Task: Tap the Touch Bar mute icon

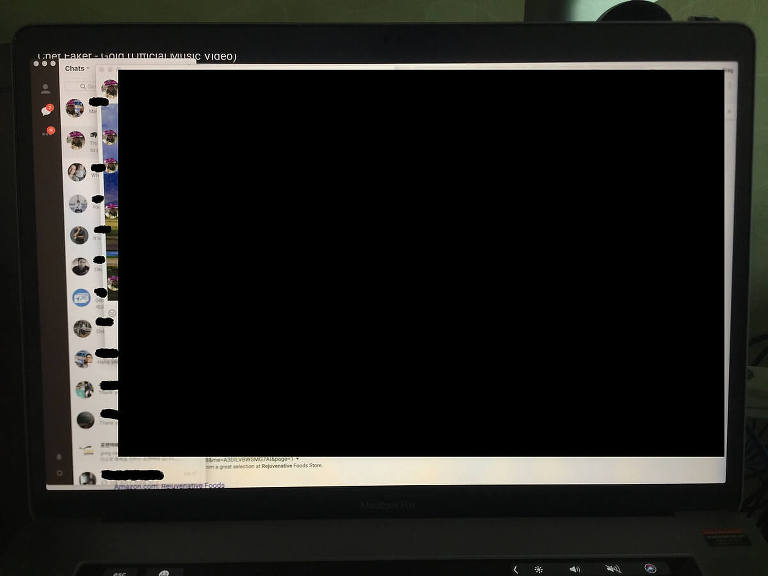Action: tap(613, 569)
